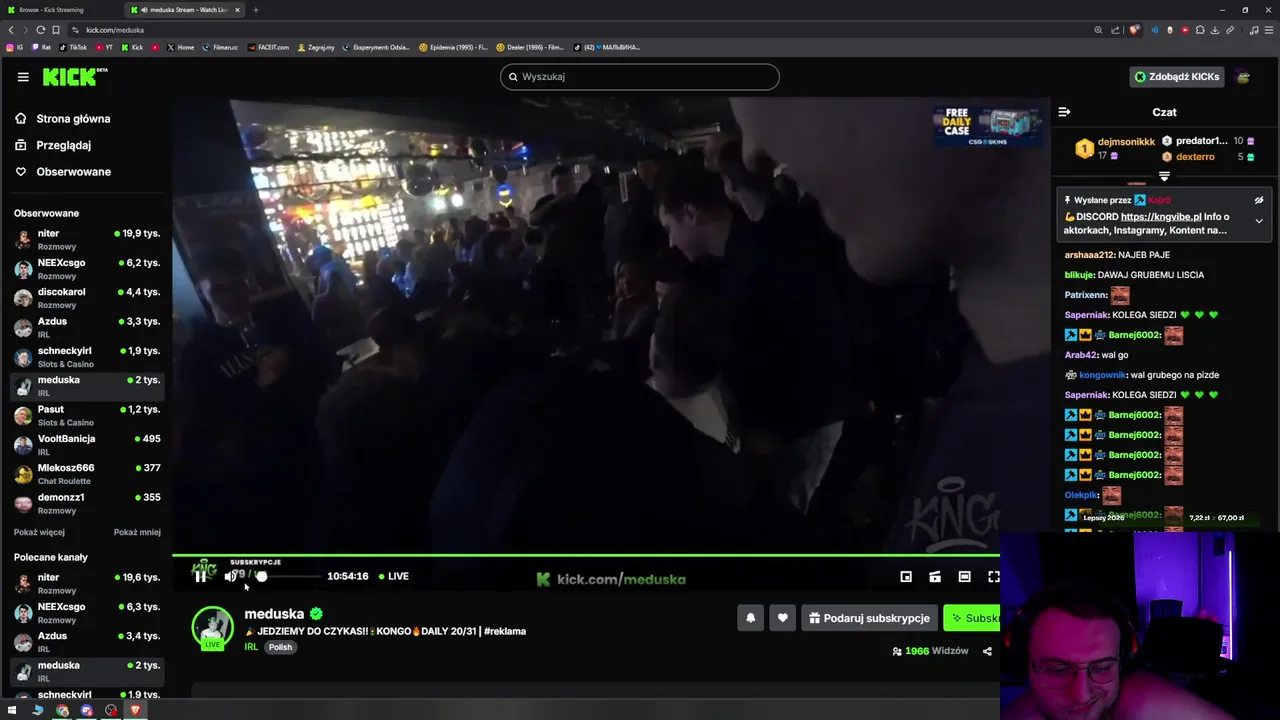Click dejmsonikkk top gifter
Screen dimensions: 1280x720
(1126, 142)
